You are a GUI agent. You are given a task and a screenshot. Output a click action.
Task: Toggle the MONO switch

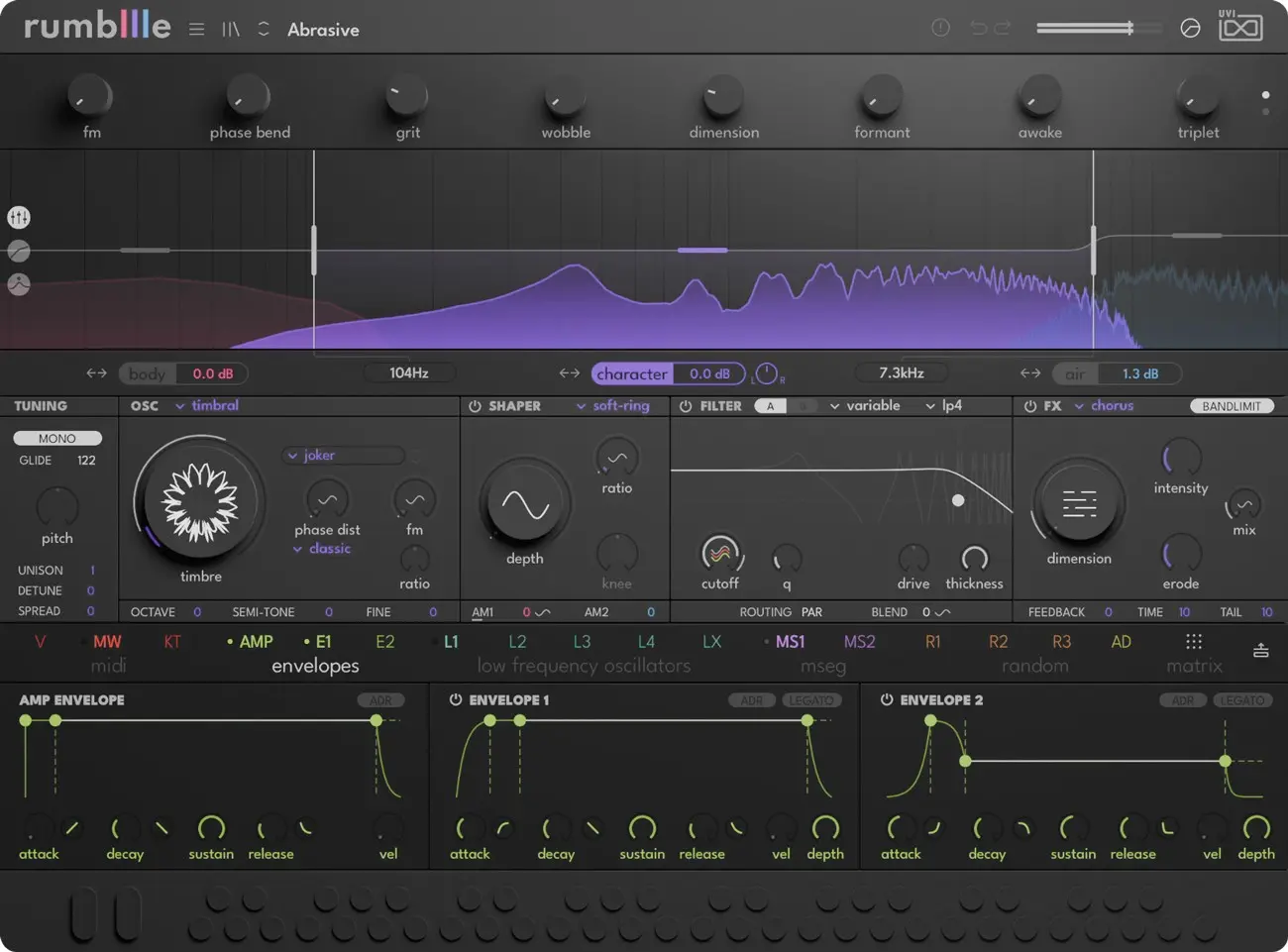(57, 438)
